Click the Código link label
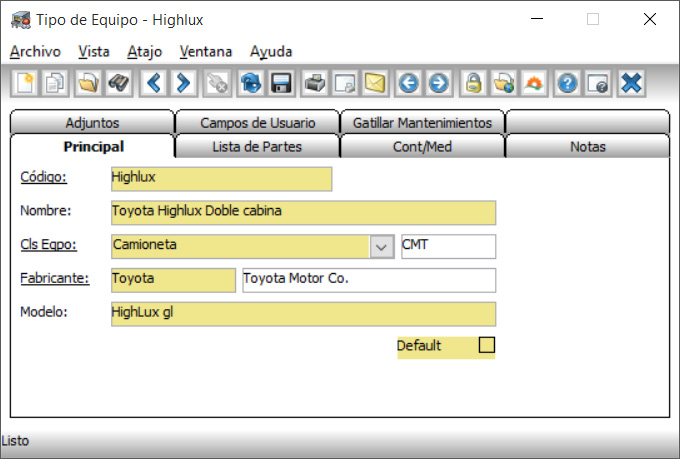 [43, 177]
